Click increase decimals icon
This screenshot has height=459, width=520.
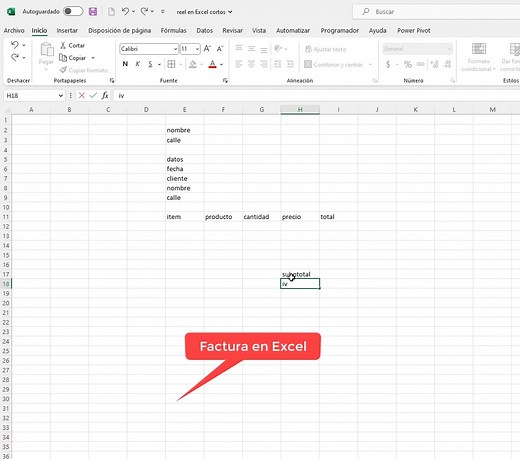[x=434, y=64]
